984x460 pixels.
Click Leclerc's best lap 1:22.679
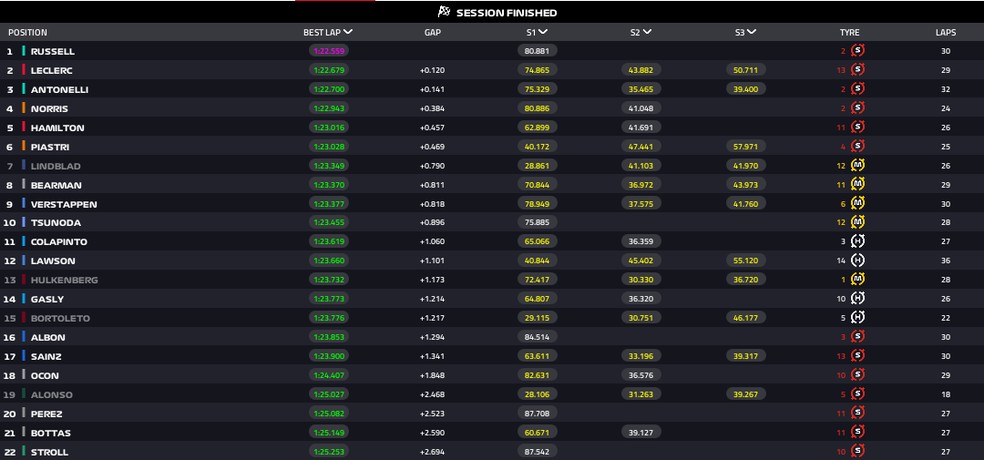pyautogui.click(x=329, y=70)
